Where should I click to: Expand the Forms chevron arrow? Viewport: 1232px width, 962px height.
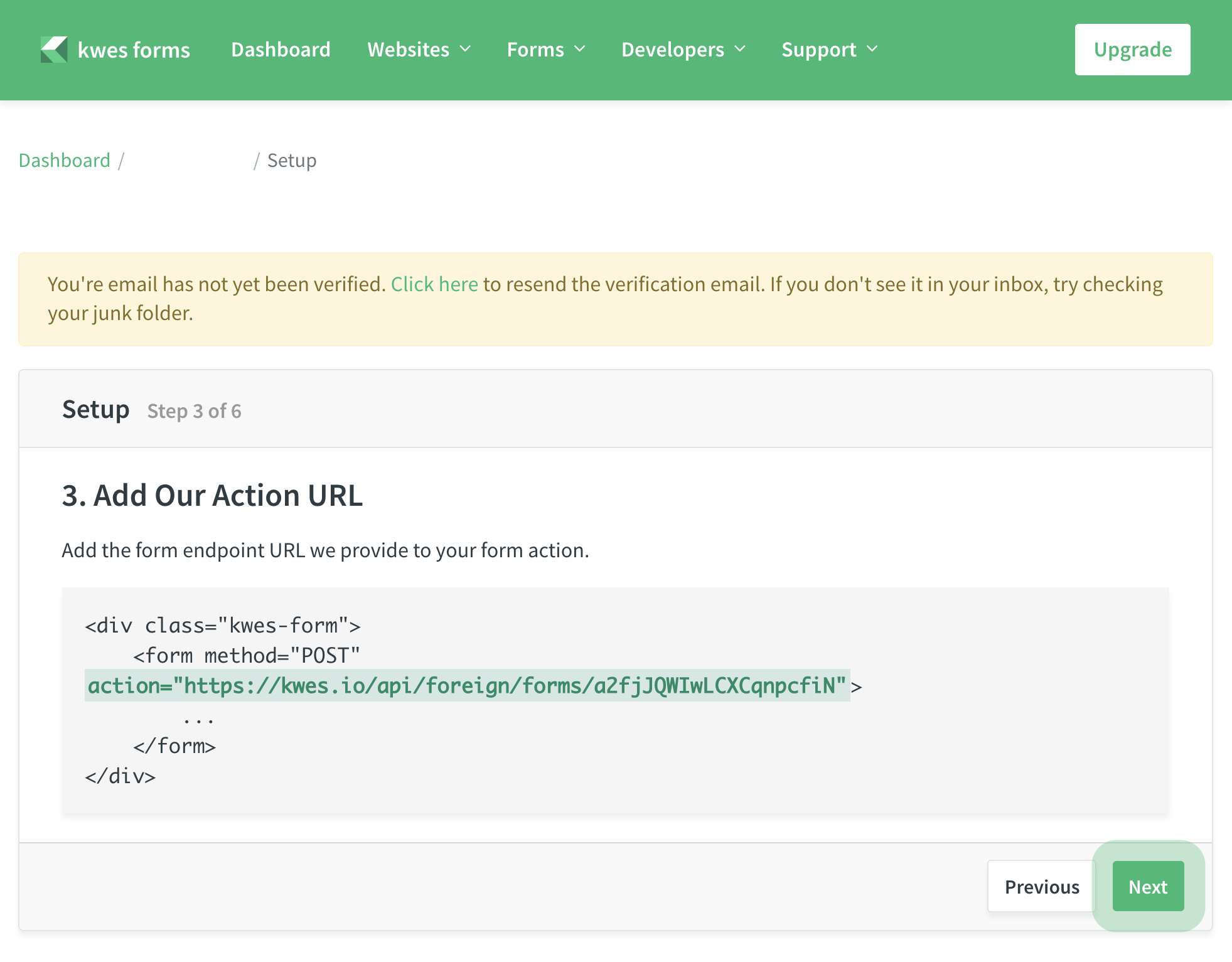click(580, 49)
